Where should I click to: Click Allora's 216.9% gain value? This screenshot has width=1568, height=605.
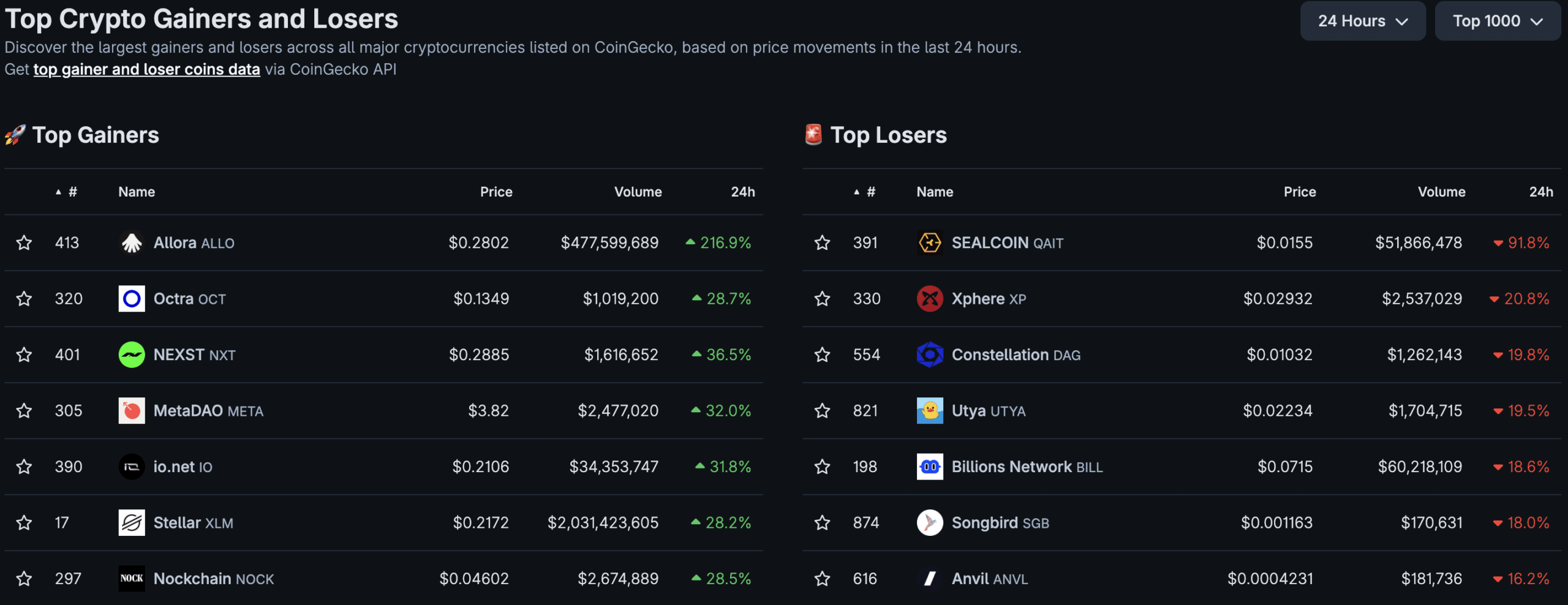pos(718,243)
